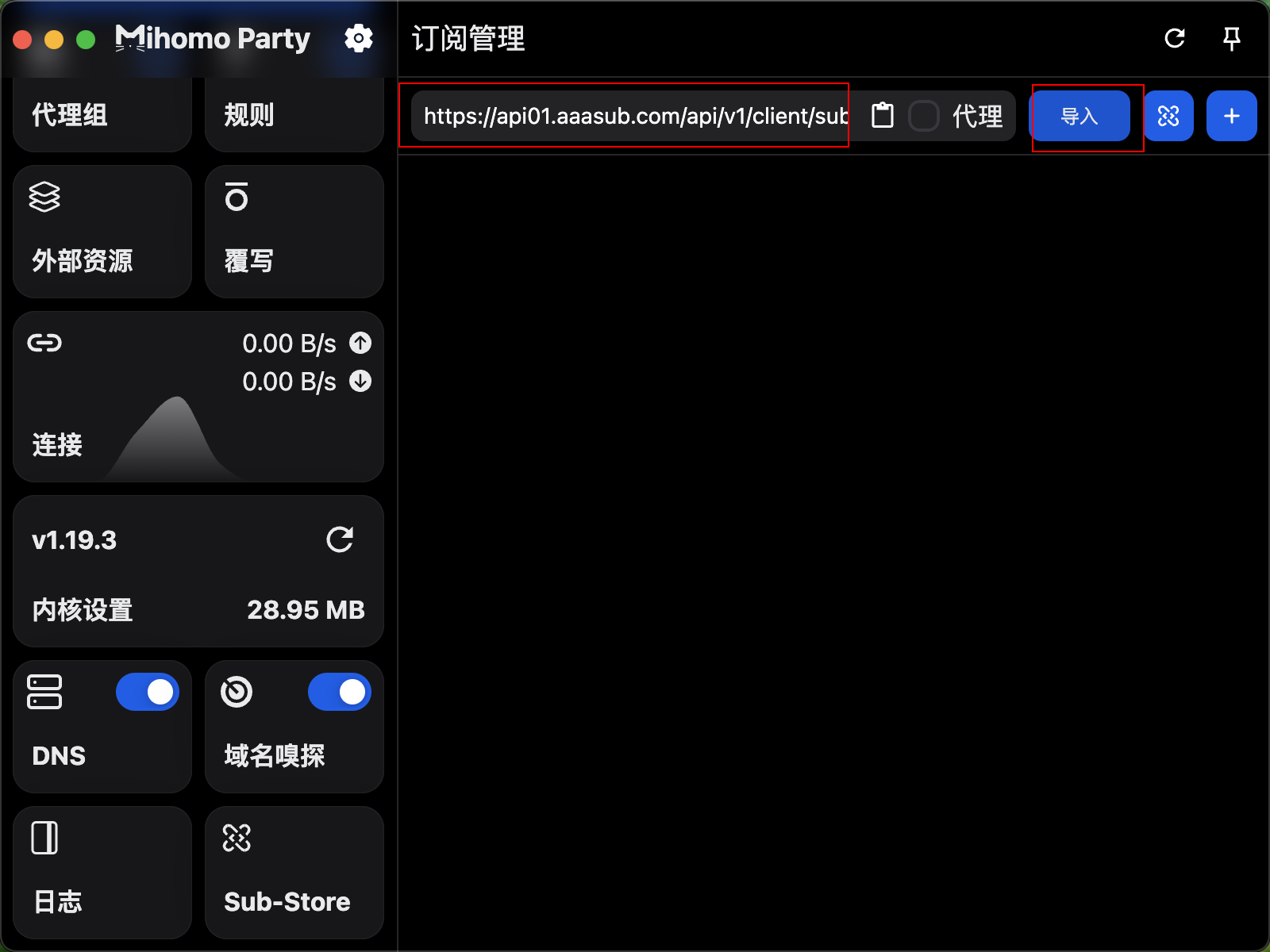Click the upload speed arrow icon
This screenshot has height=952, width=1270.
tap(360, 343)
